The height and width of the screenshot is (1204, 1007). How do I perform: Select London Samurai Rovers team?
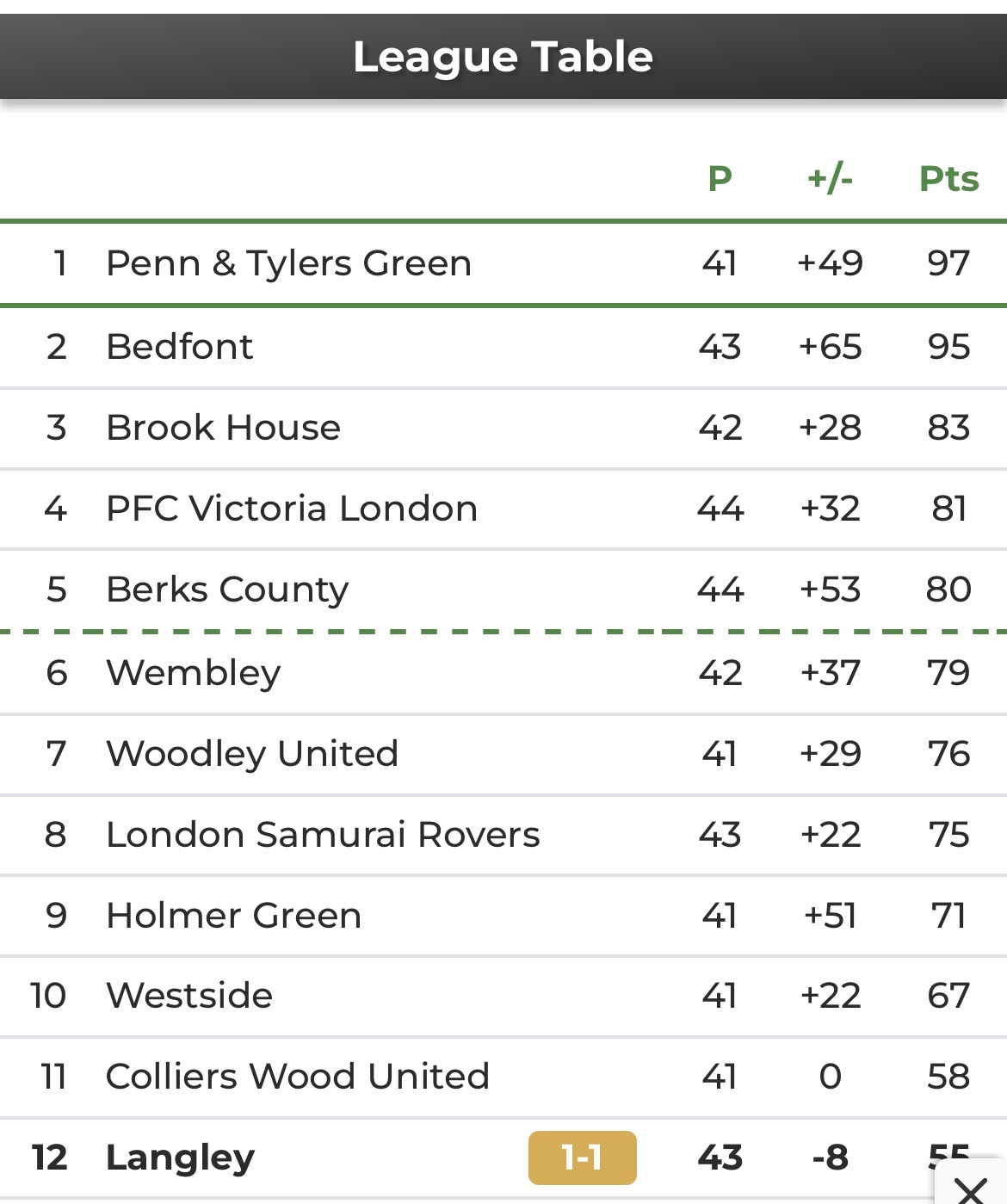(504, 835)
